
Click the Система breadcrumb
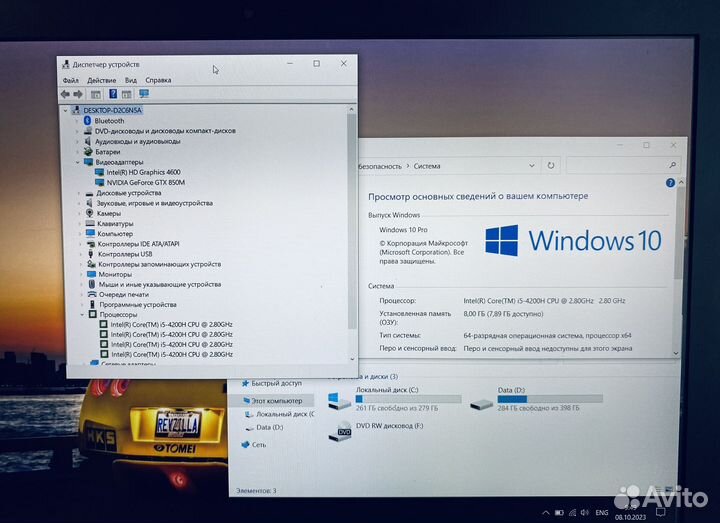point(427,166)
